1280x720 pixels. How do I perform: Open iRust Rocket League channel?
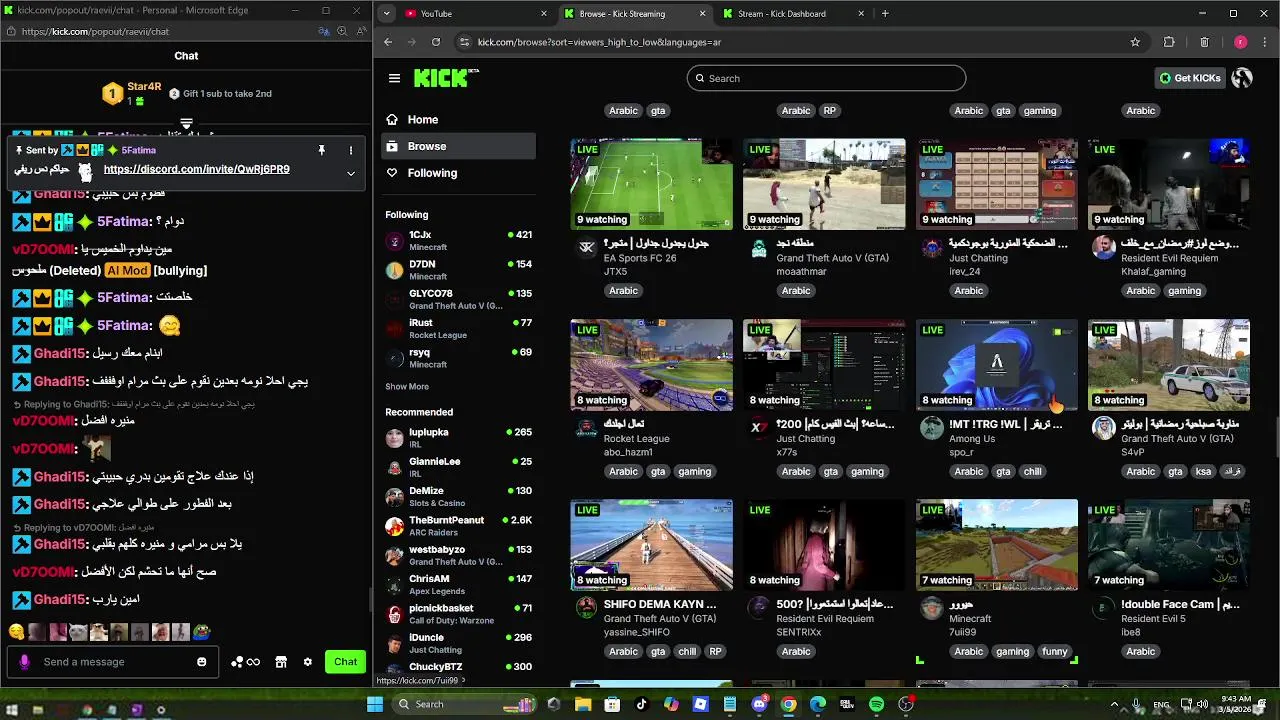pos(459,329)
